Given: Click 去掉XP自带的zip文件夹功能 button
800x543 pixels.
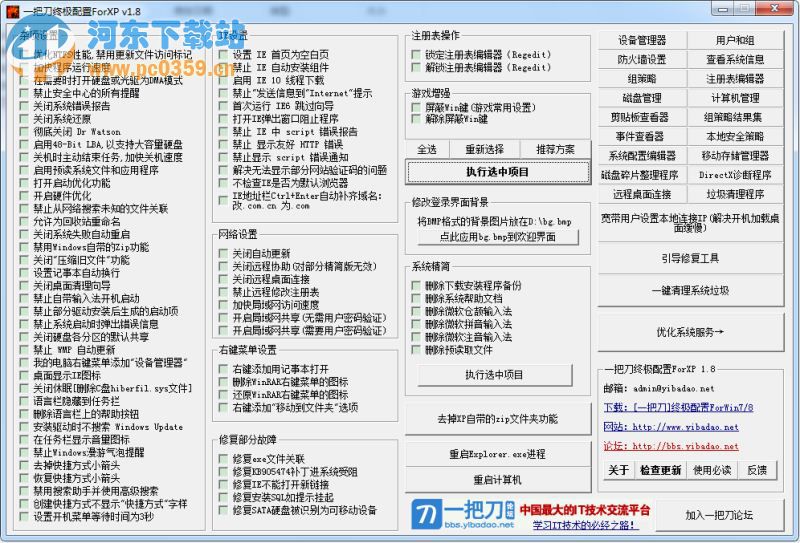Looking at the screenshot, I should pos(497,419).
